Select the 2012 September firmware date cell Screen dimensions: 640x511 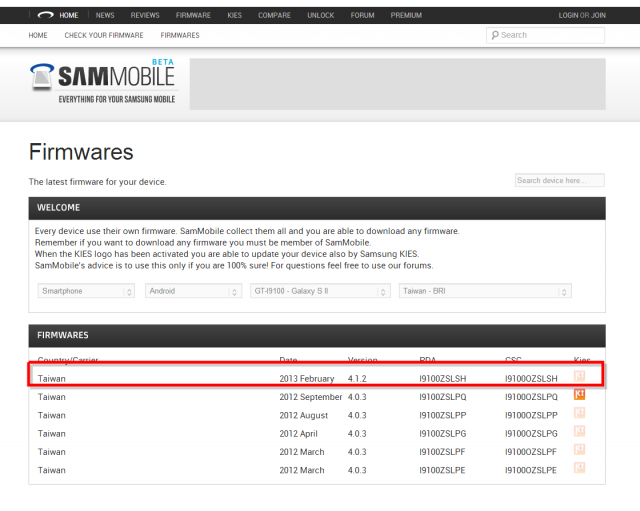tap(311, 397)
